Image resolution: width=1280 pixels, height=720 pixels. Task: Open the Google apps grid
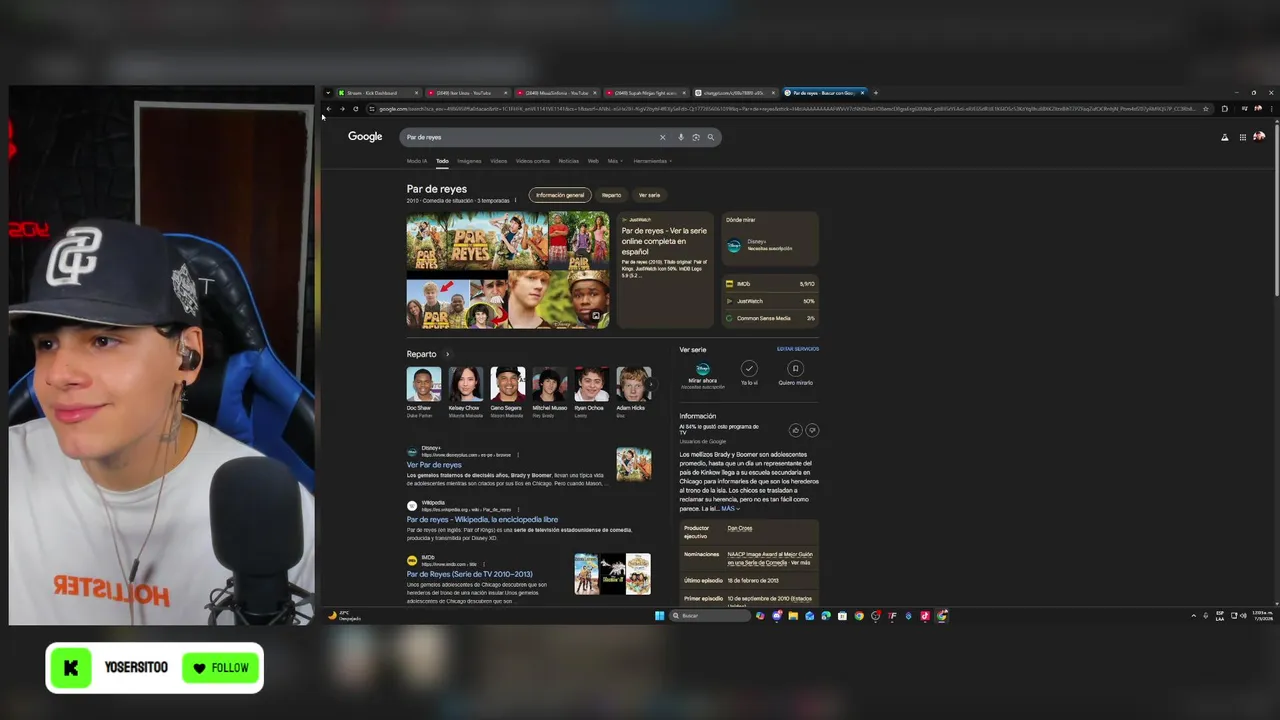click(x=1243, y=137)
